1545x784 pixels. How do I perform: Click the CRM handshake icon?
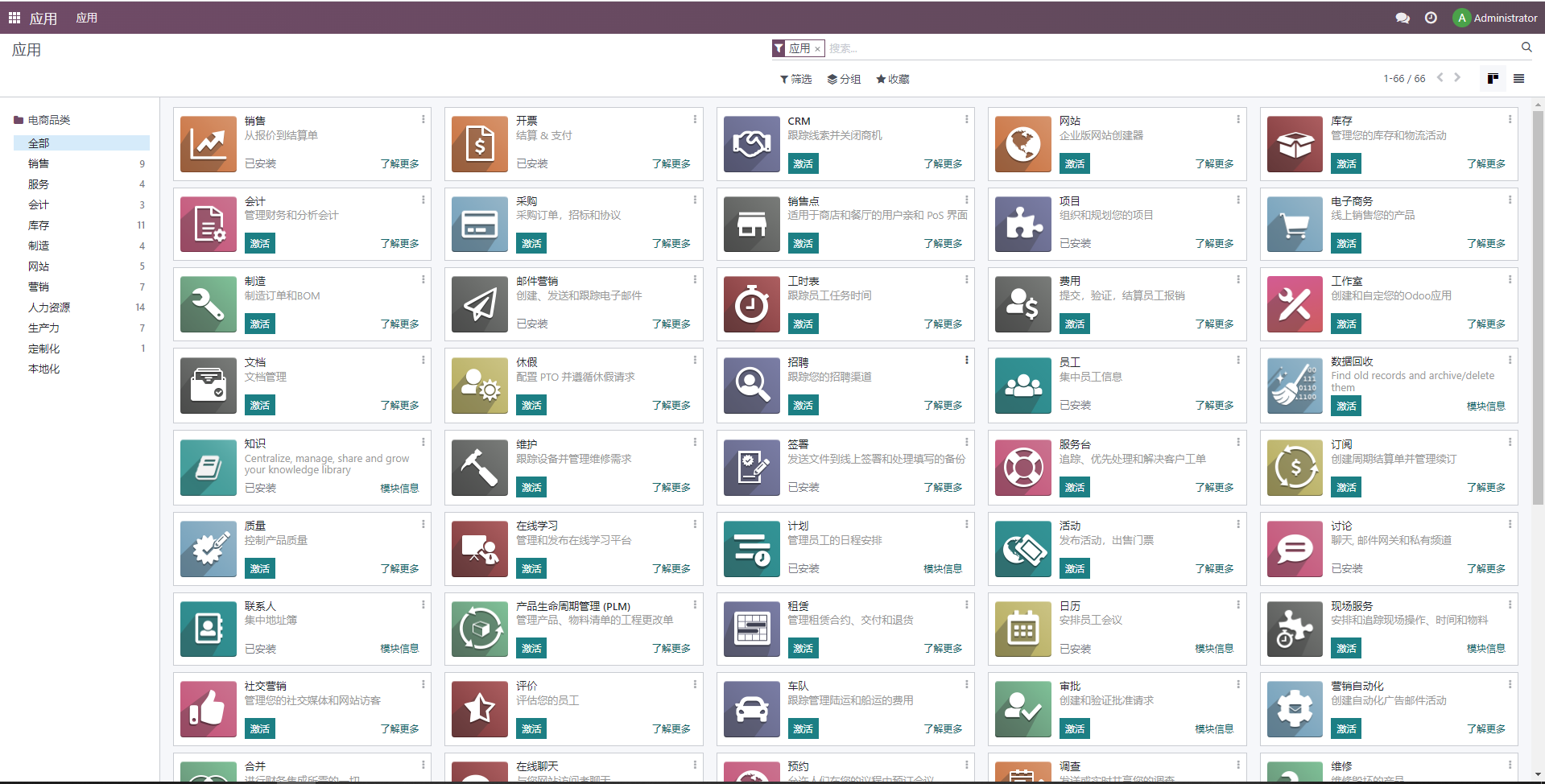coord(752,144)
